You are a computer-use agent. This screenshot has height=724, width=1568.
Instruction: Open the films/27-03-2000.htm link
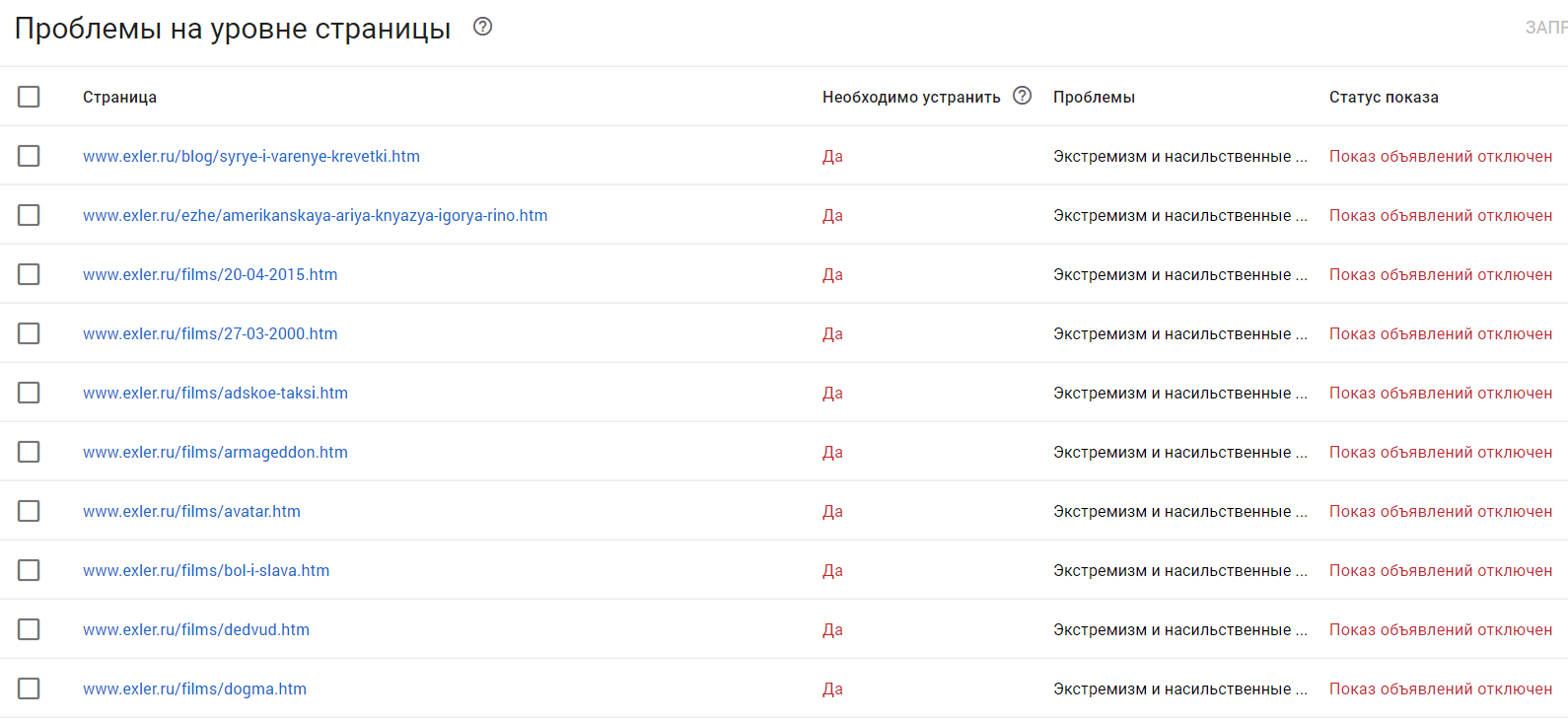(210, 333)
